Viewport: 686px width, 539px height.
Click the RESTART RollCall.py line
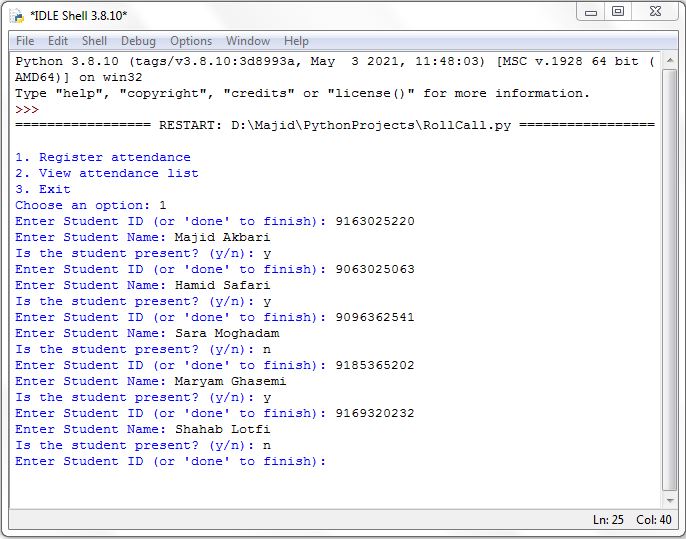[335, 125]
